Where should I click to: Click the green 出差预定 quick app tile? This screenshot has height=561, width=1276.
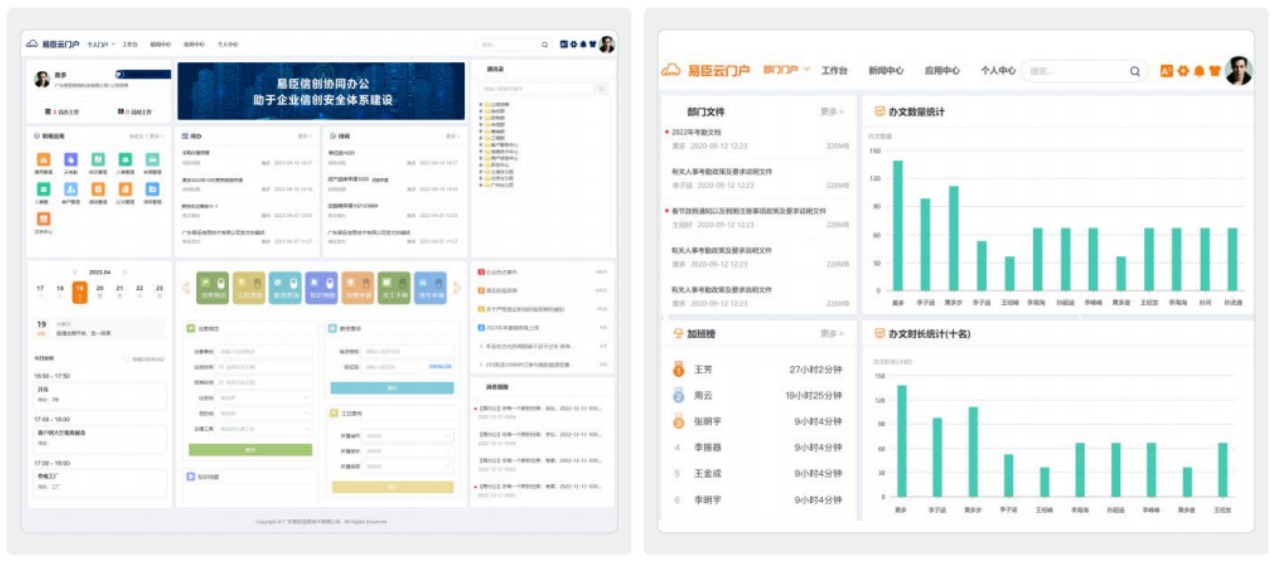pos(213,288)
